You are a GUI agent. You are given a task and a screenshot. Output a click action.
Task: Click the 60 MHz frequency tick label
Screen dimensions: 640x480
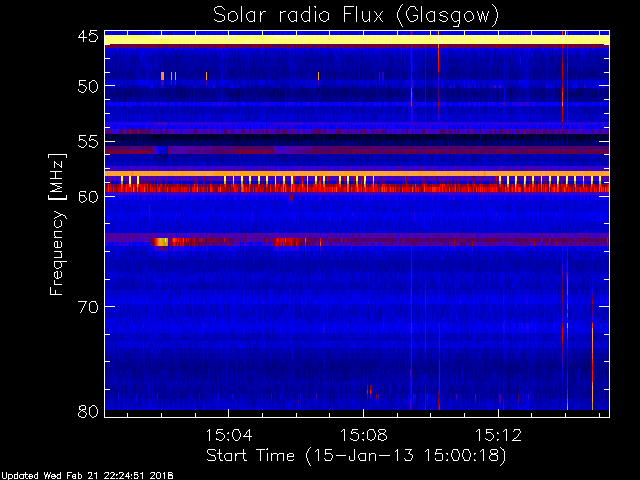(x=88, y=196)
